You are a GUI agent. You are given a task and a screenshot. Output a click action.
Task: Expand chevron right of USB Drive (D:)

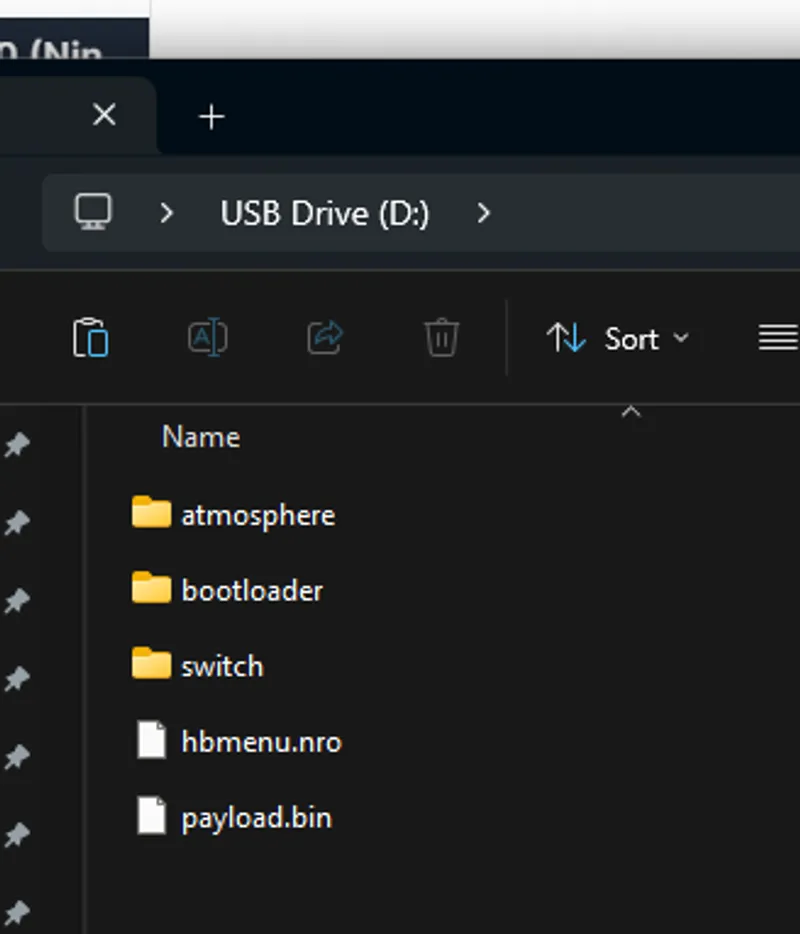point(484,213)
